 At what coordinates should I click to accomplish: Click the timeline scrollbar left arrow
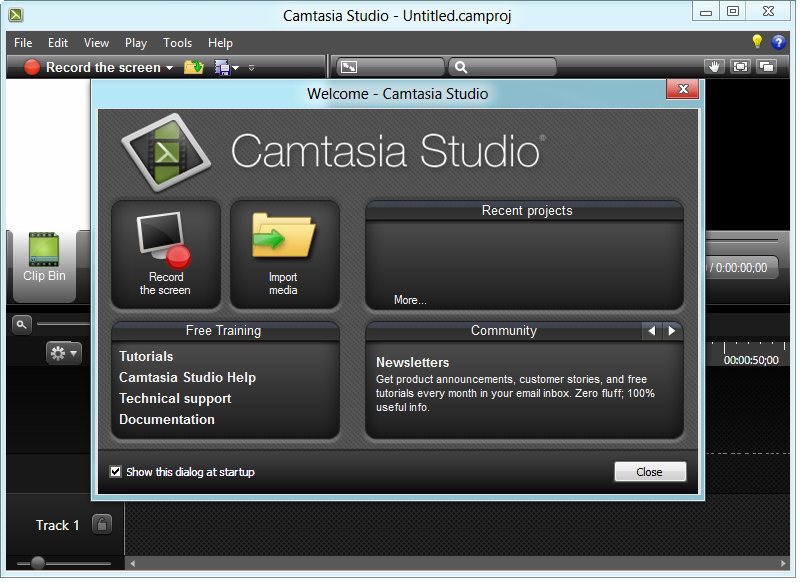coord(133,564)
